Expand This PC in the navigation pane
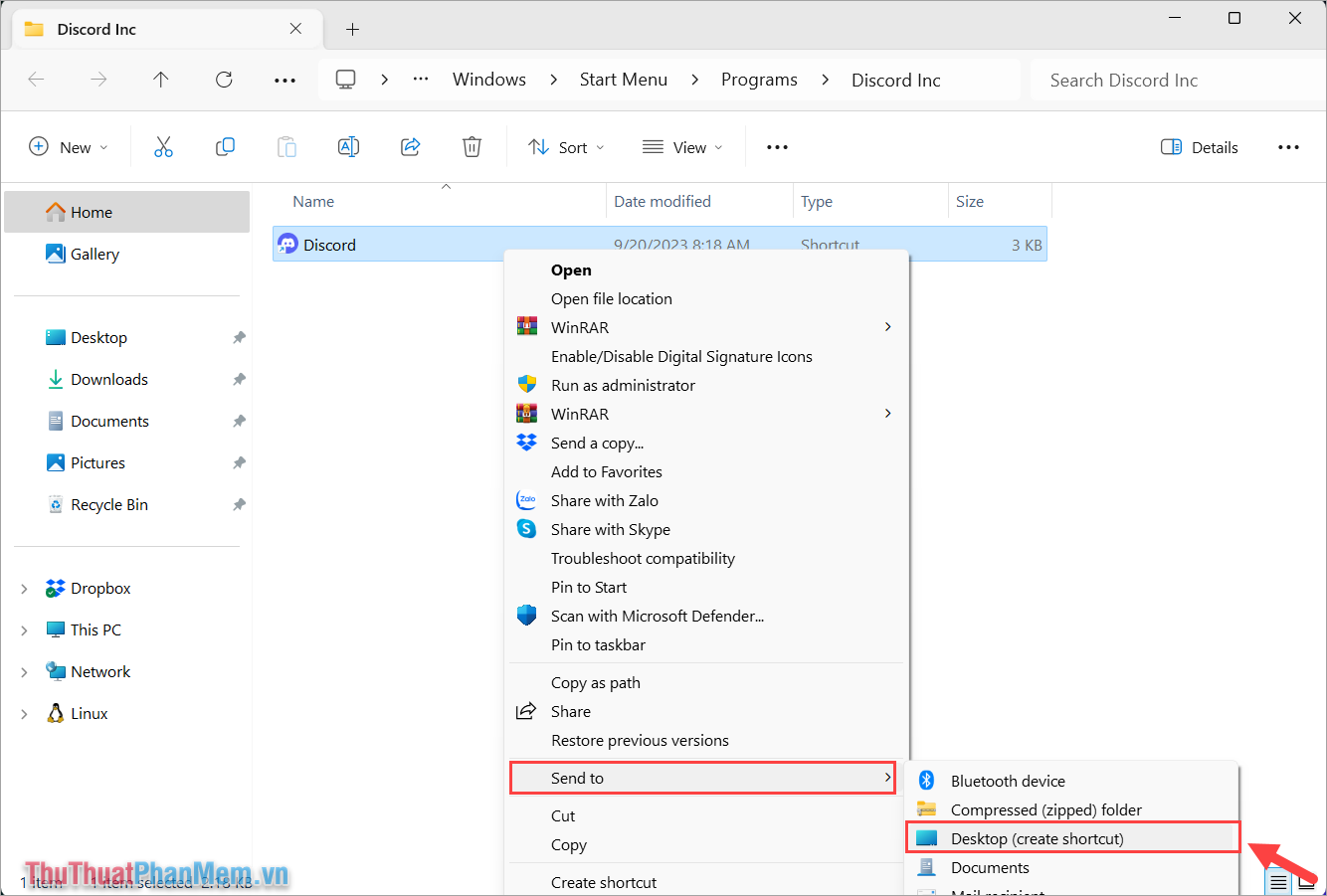Screen dimensions: 1327x896 pyautogui.click(x=25, y=629)
